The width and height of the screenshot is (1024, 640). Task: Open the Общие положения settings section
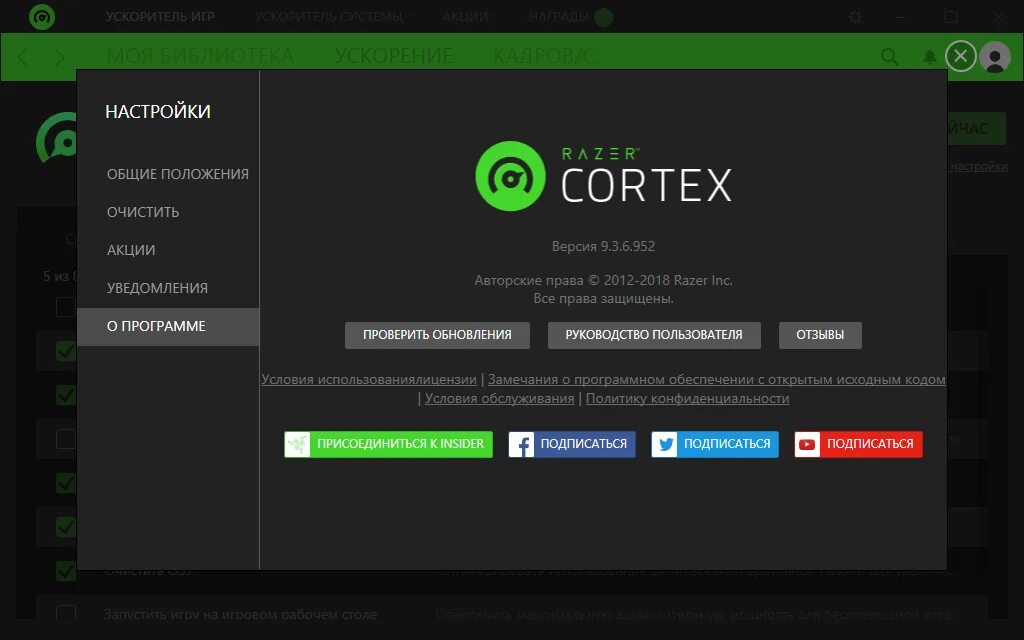point(178,174)
